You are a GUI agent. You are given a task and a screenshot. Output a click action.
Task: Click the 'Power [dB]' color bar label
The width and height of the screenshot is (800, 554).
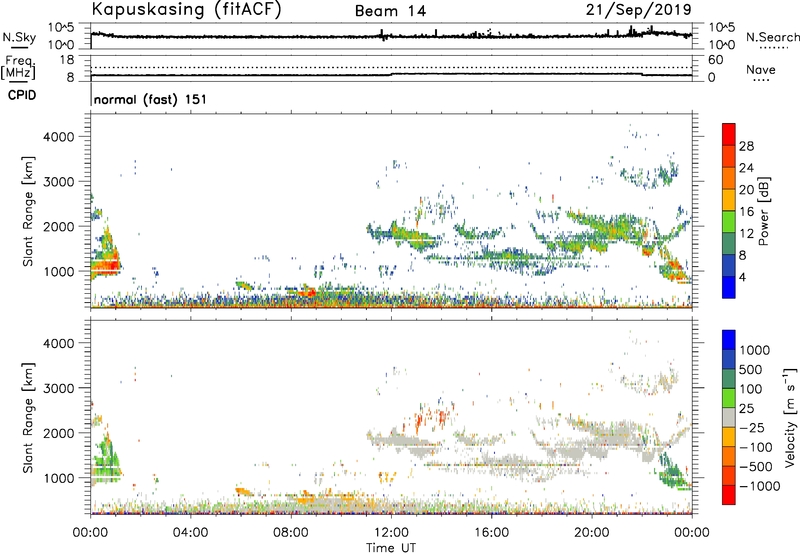click(x=763, y=211)
